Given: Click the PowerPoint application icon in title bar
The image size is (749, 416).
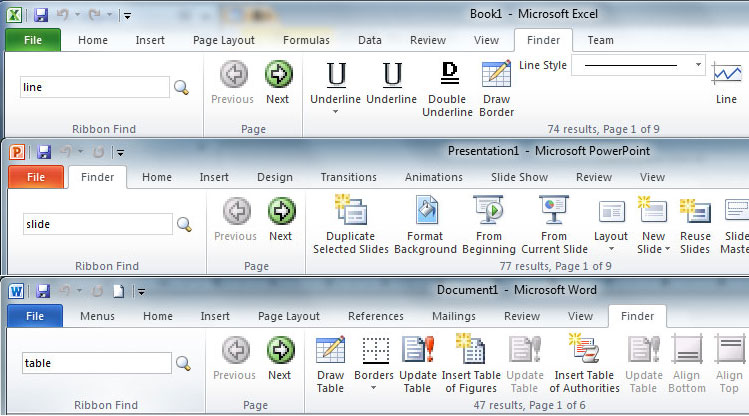Looking at the screenshot, I should pos(16,152).
